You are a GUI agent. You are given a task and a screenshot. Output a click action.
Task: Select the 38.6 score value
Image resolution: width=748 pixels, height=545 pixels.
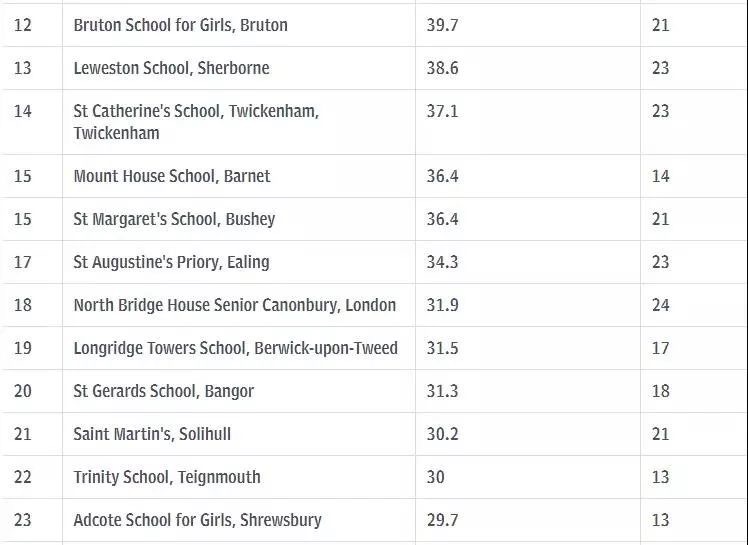click(442, 68)
